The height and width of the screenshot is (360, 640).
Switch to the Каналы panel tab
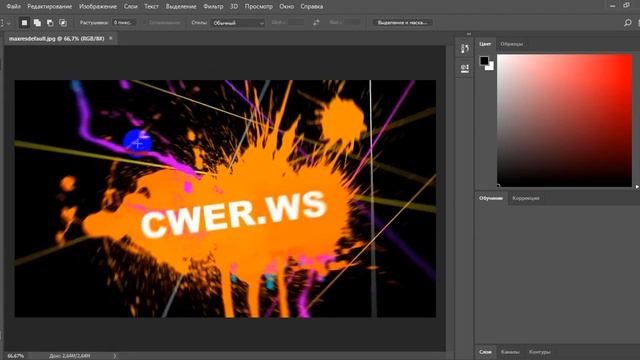510,352
